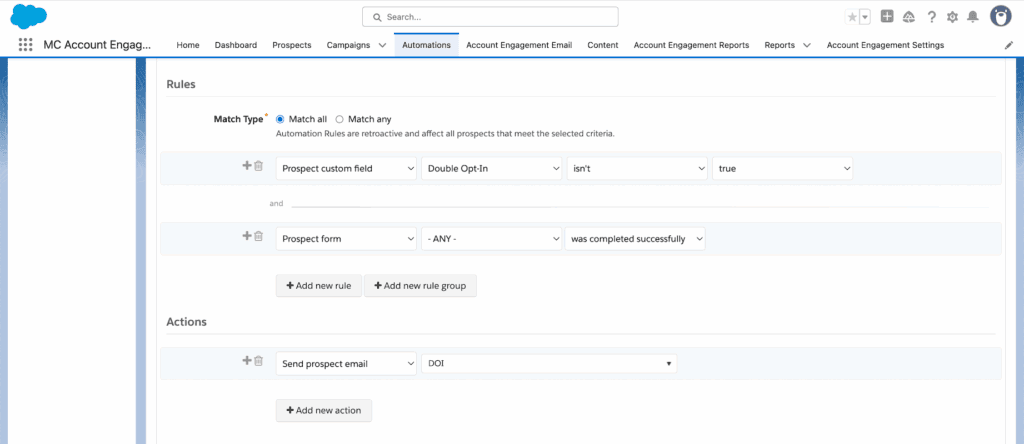The width and height of the screenshot is (1024, 444).
Task: Go to the Home tab
Action: coord(188,45)
